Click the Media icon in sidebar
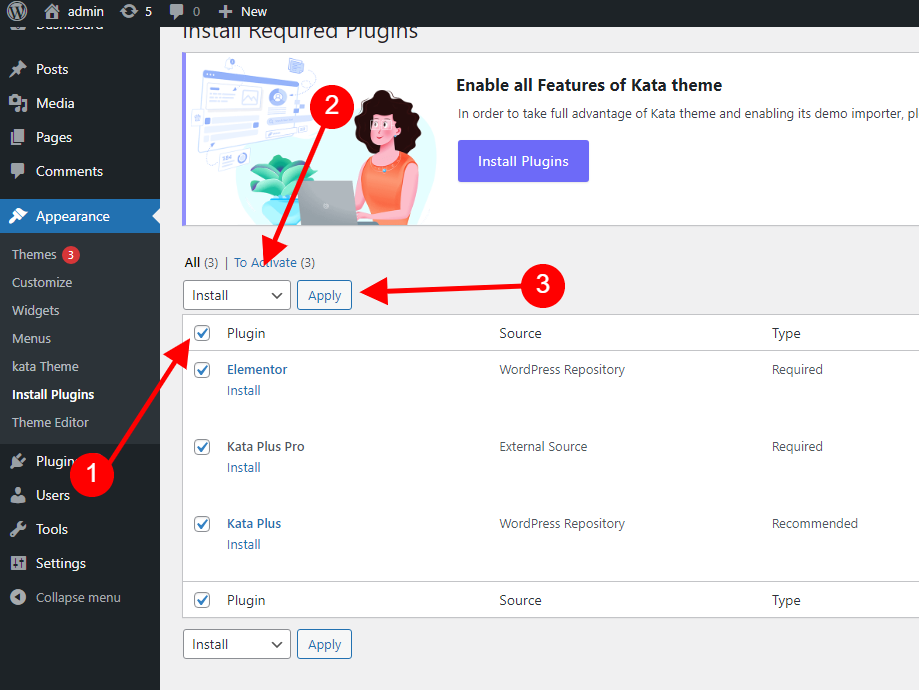The height and width of the screenshot is (690, 919). tap(18, 103)
